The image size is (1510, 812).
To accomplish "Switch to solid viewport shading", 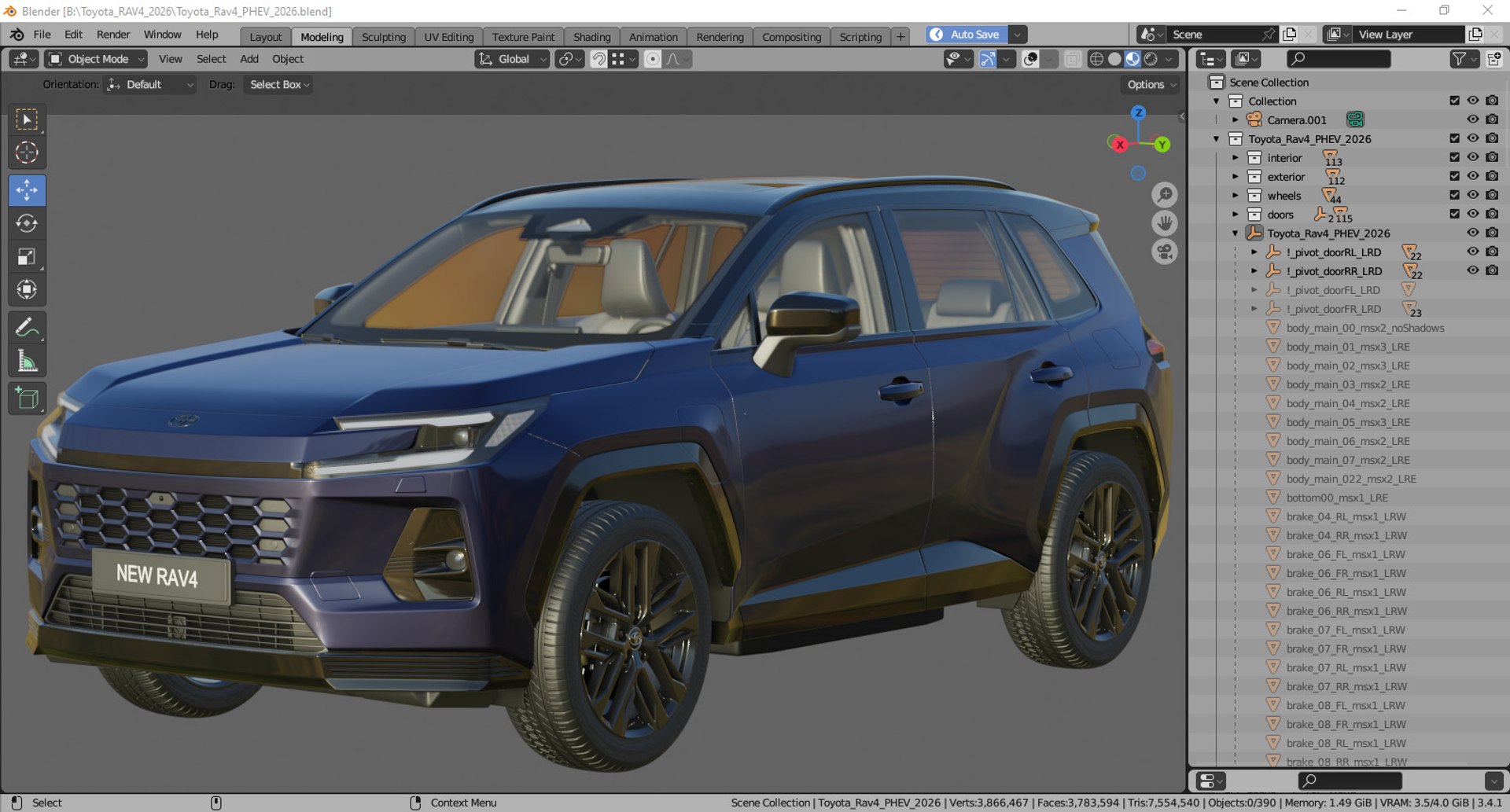I will tap(1114, 59).
